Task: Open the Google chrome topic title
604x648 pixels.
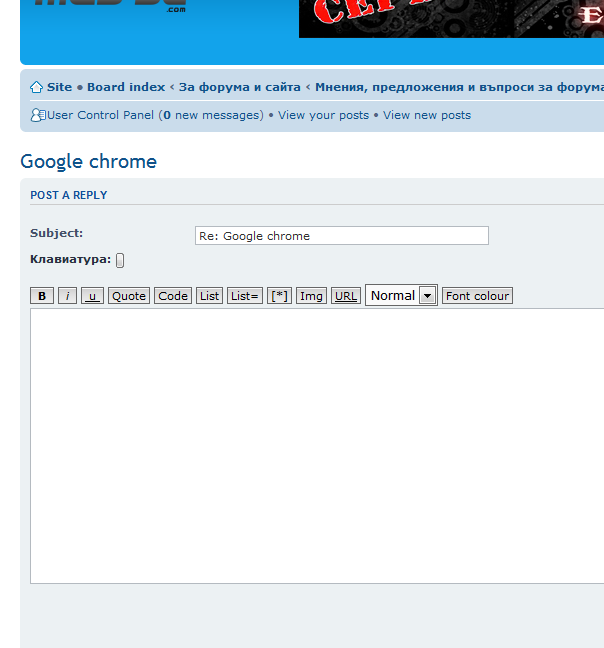Action: tap(88, 161)
